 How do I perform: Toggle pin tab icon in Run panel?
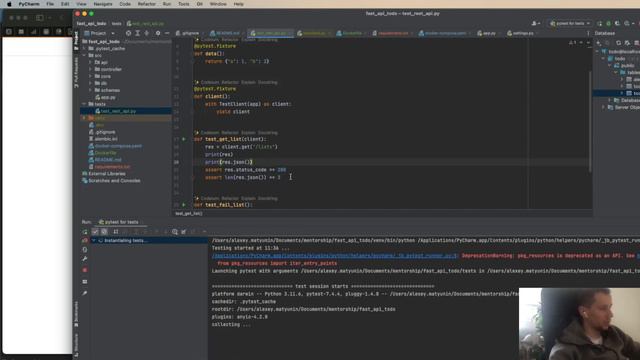click(x=84, y=293)
